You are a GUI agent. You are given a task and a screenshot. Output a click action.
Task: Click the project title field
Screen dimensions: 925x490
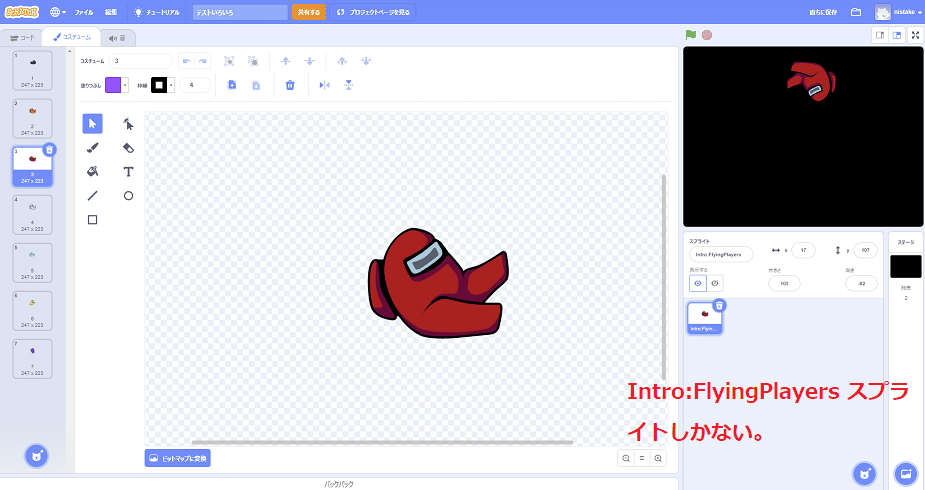240,12
